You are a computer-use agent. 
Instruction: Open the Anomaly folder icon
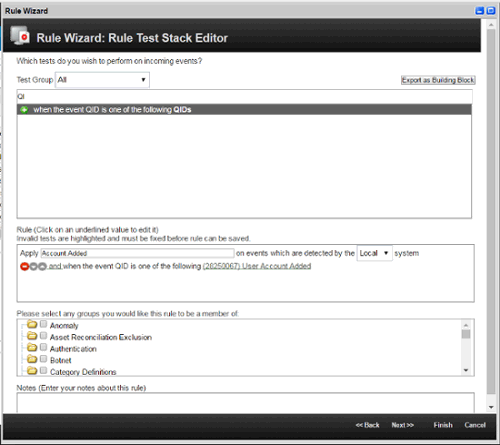pos(32,324)
